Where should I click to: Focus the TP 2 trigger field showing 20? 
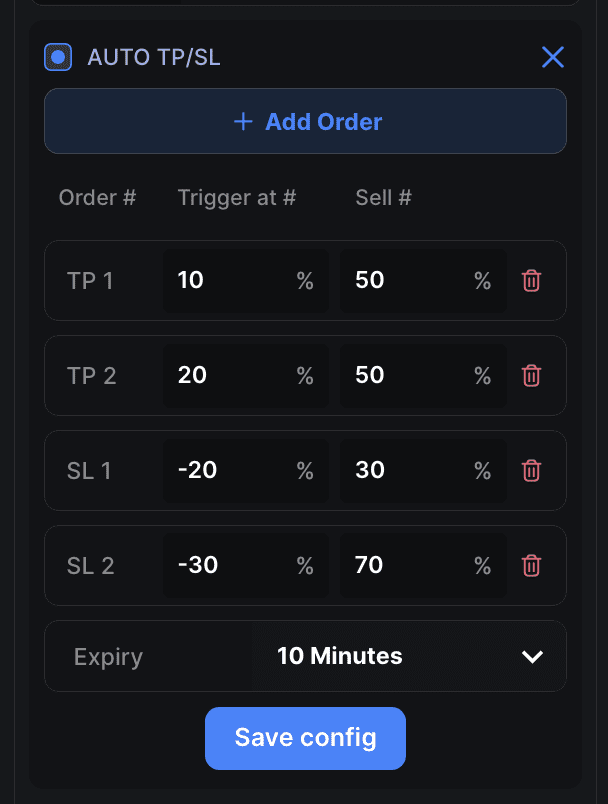pyautogui.click(x=246, y=375)
